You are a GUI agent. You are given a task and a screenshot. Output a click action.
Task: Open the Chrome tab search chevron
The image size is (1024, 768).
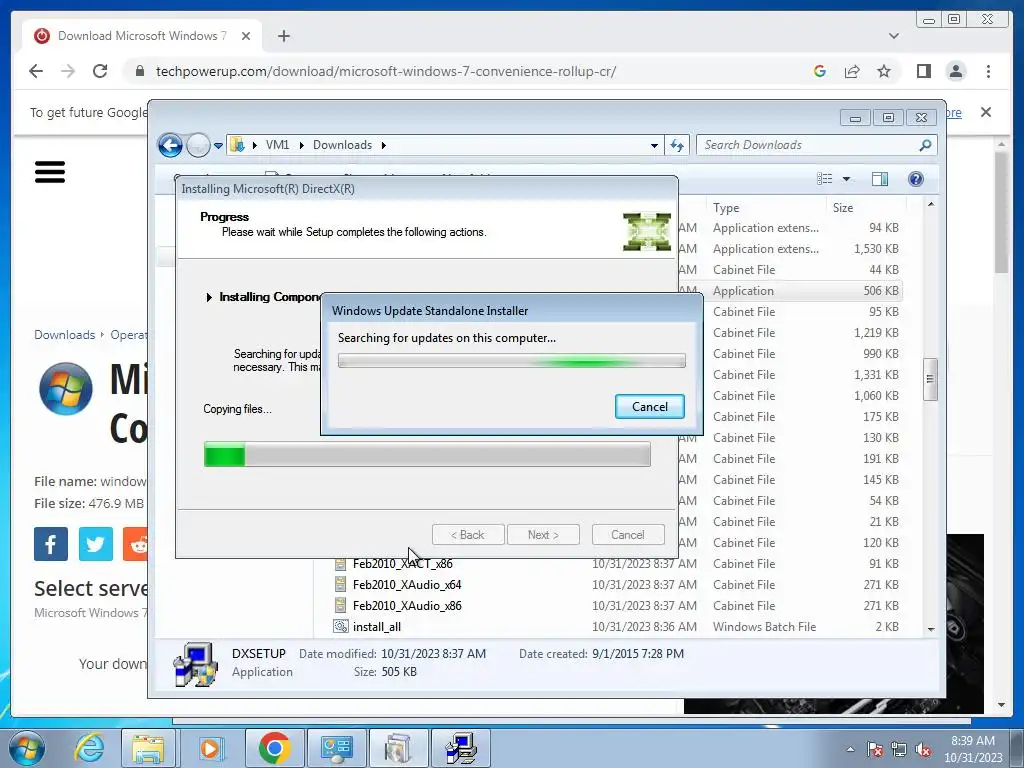click(894, 36)
